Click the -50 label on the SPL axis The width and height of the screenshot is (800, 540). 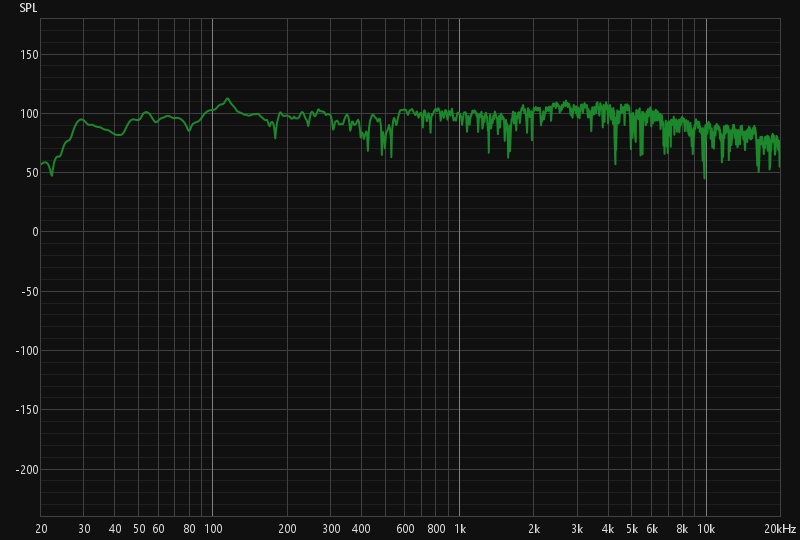tap(30, 291)
